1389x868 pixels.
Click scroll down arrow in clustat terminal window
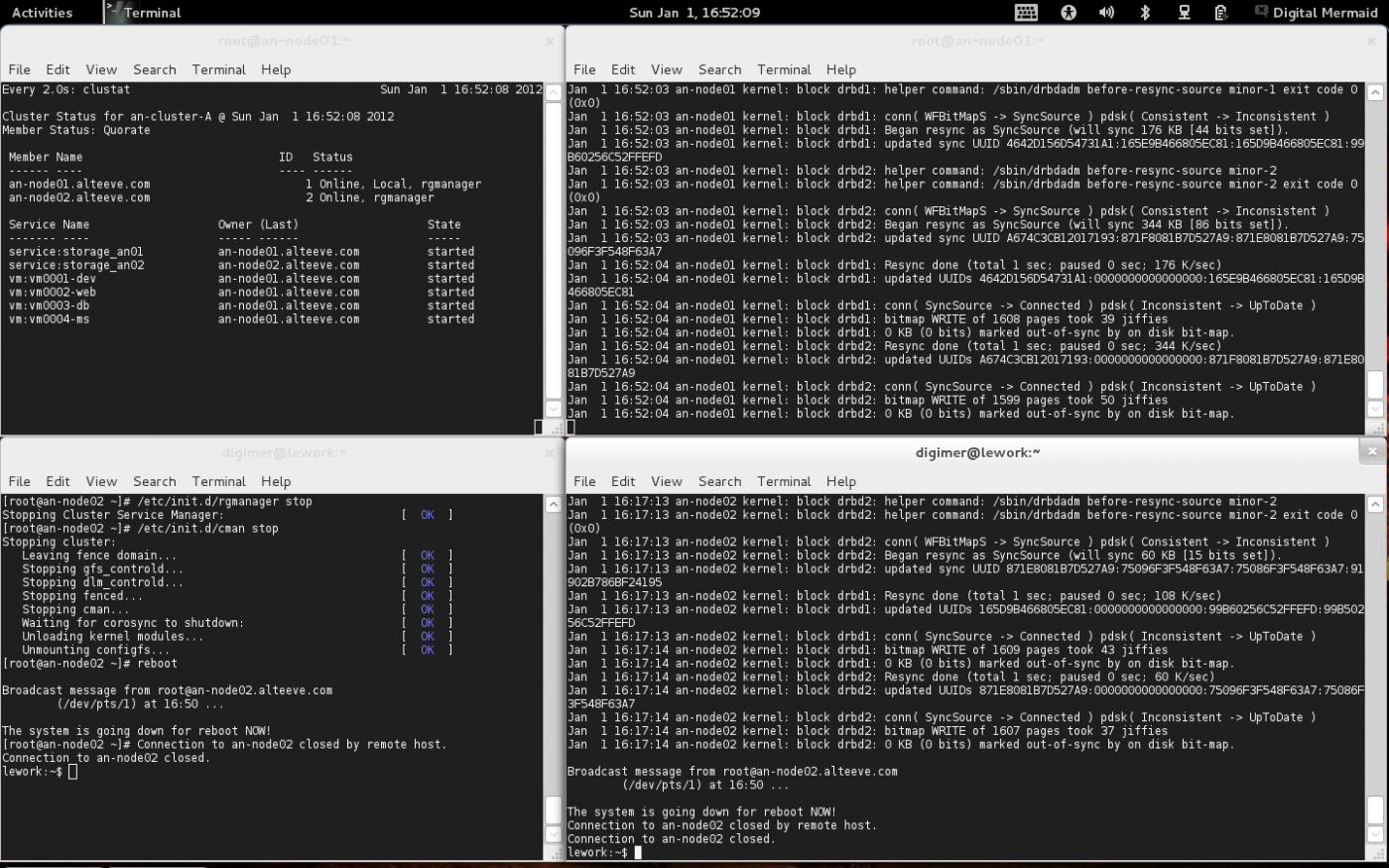pos(554,409)
